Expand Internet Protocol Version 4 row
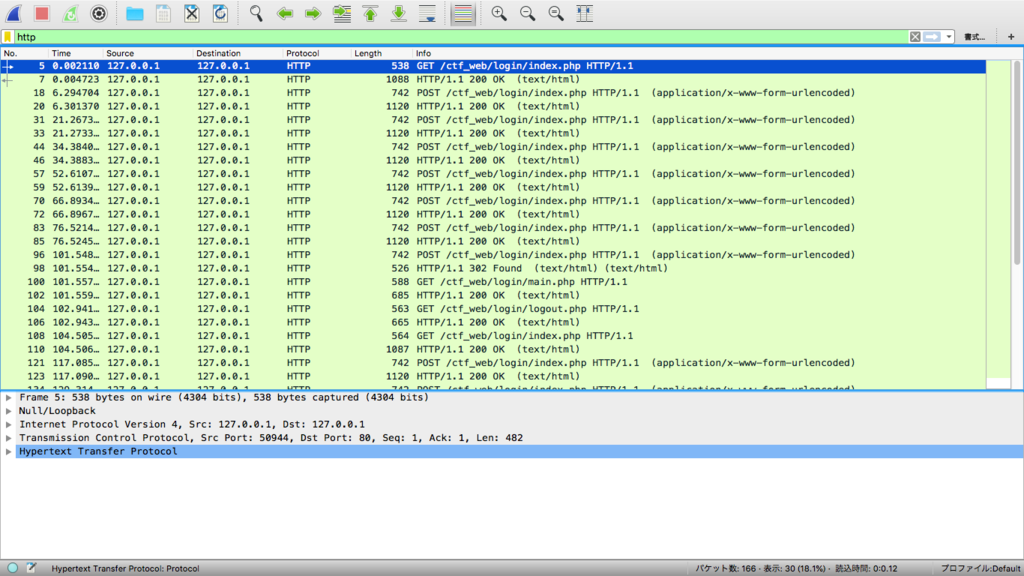1024x576 pixels. [8, 424]
